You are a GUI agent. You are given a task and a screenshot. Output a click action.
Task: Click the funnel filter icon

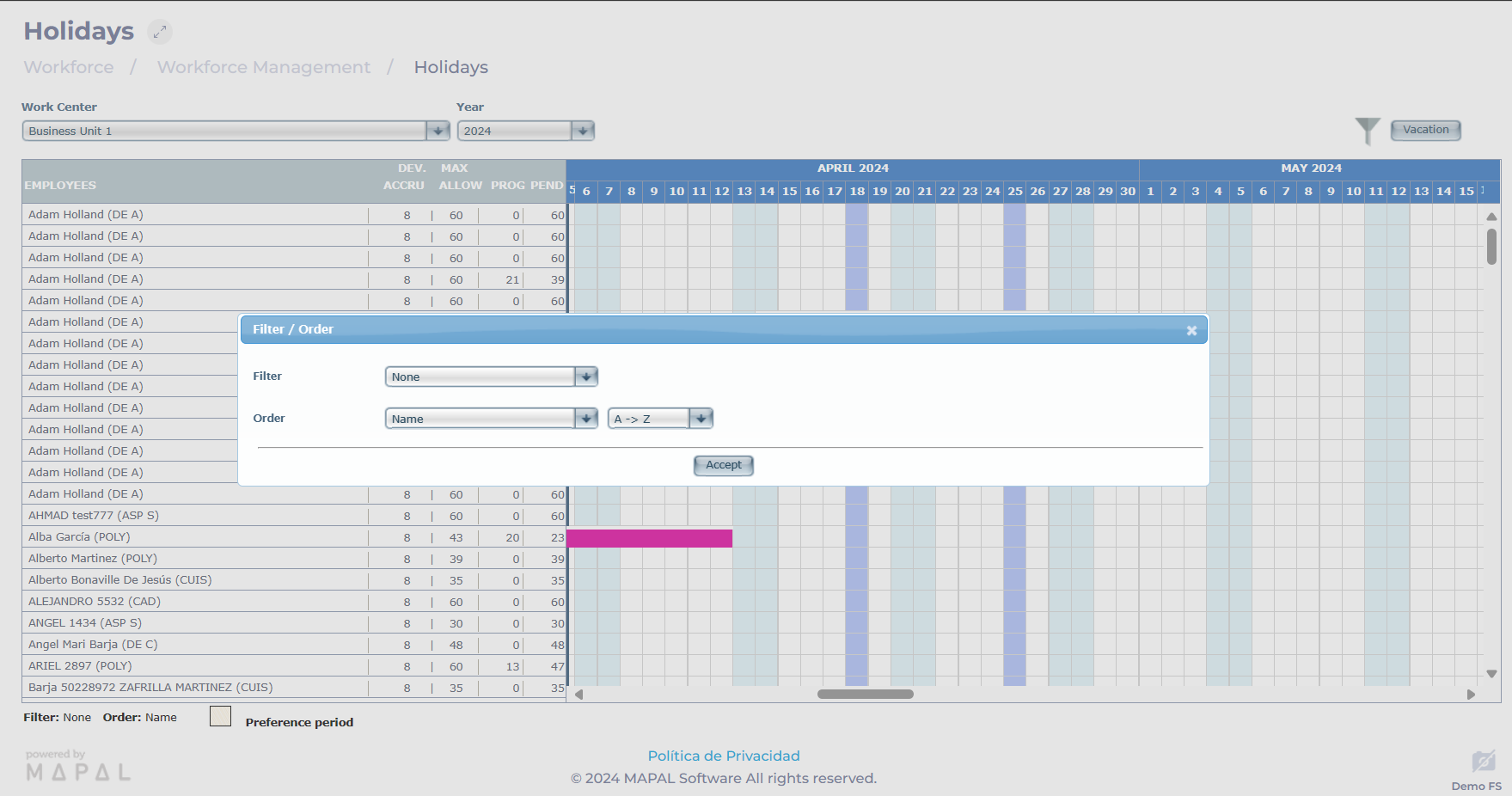pyautogui.click(x=1367, y=131)
